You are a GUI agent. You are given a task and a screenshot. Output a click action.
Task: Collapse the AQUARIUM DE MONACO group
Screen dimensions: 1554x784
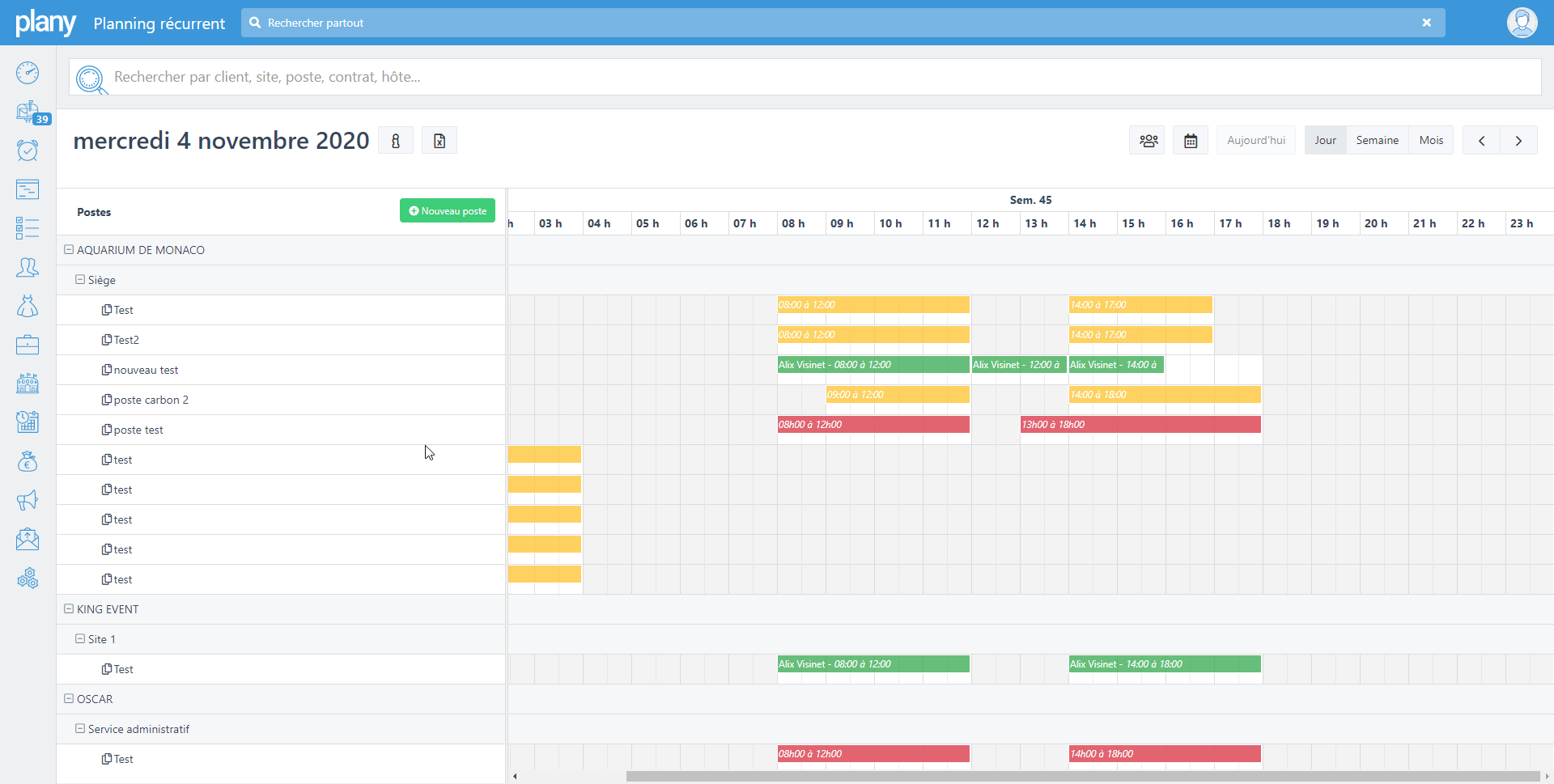69,250
